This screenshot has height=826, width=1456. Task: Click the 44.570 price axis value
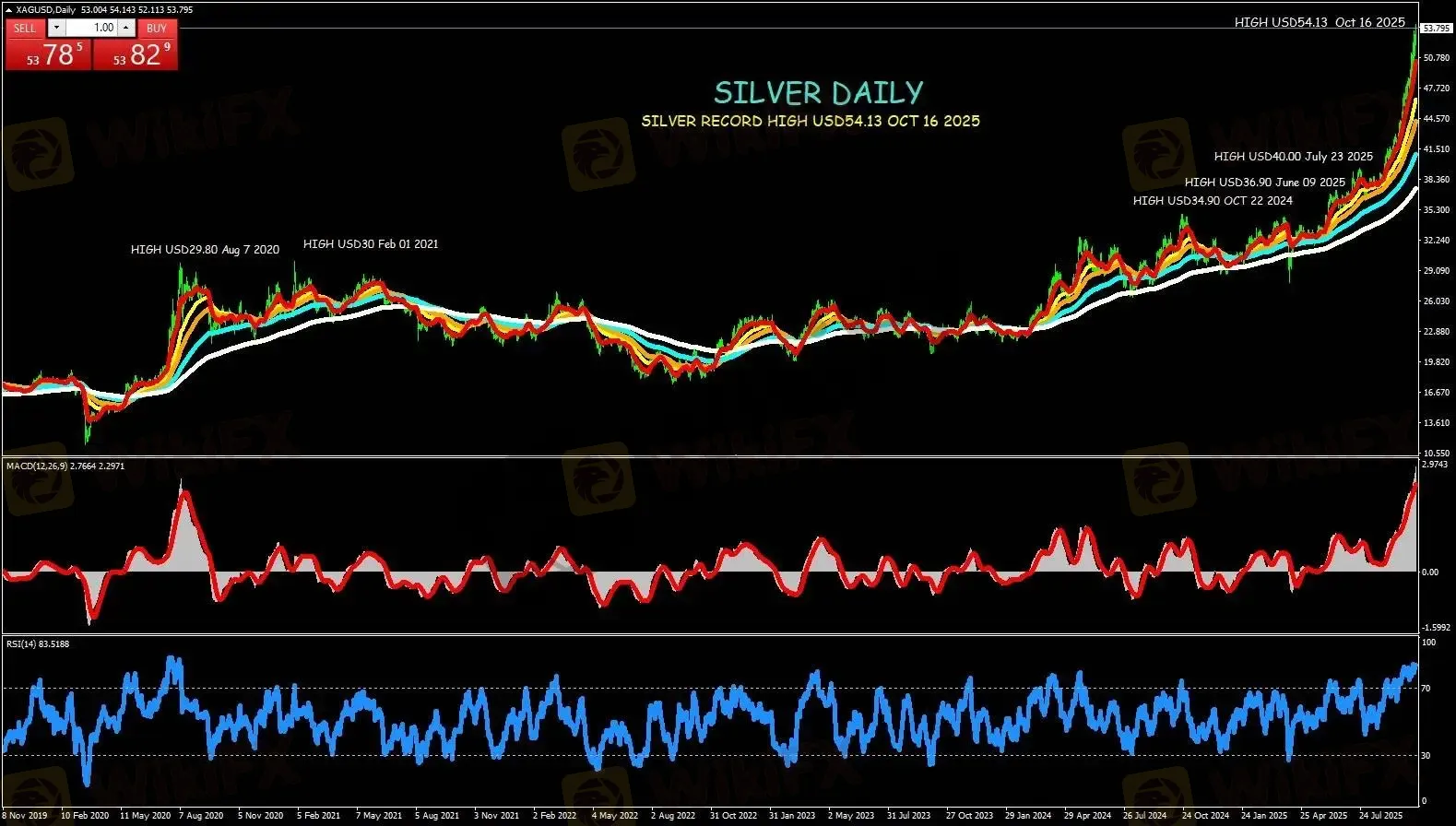[x=1436, y=119]
